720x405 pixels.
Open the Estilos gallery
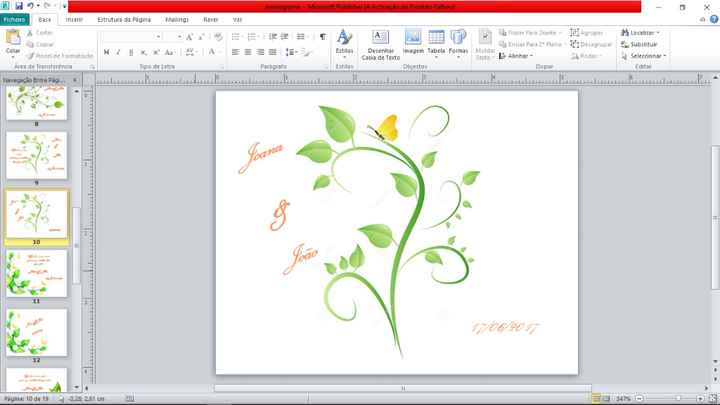point(344,44)
